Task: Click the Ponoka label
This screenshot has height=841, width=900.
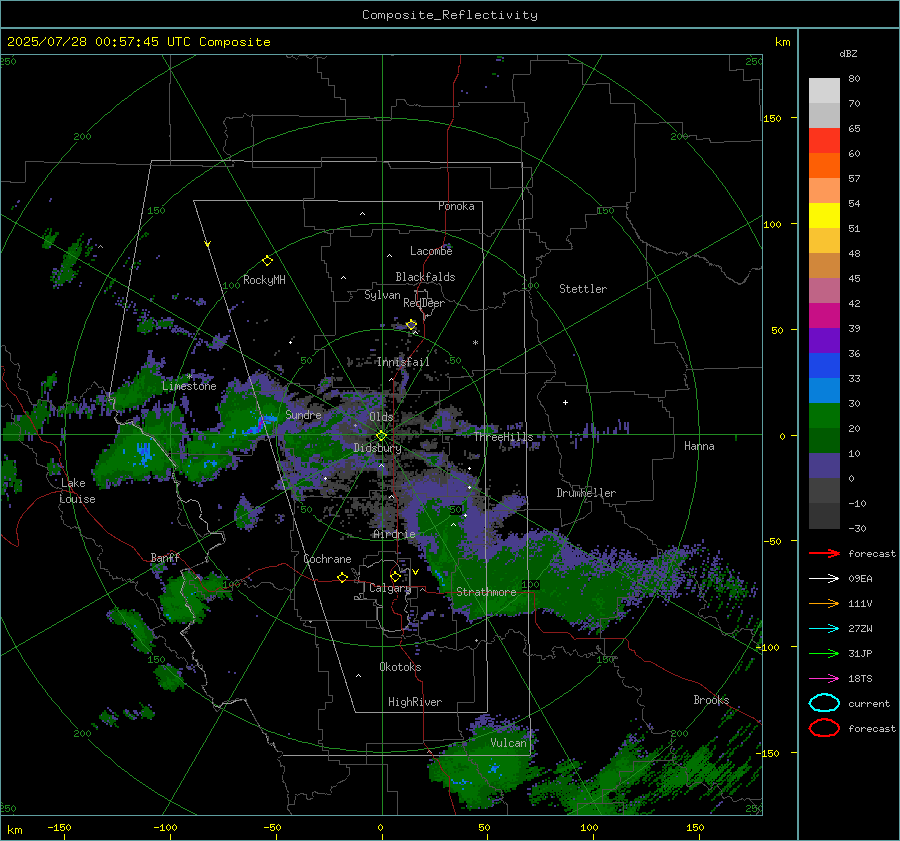Action: pos(456,206)
